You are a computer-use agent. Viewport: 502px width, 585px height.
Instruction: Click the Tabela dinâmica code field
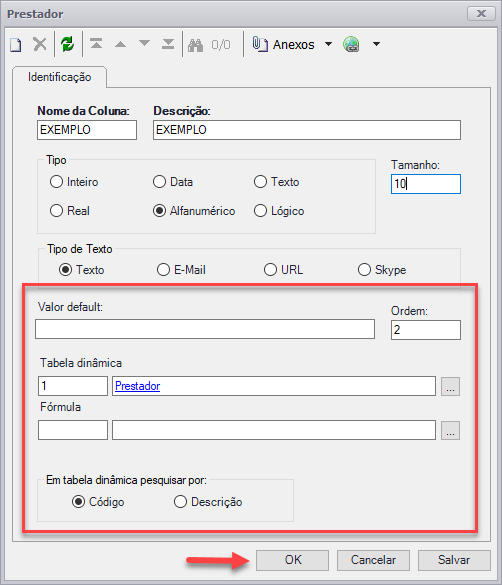pyautogui.click(x=73, y=386)
